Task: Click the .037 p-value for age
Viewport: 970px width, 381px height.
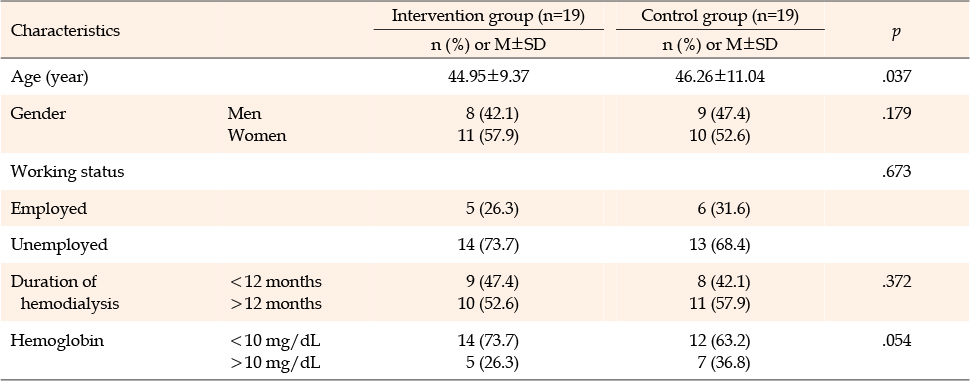Action: pyautogui.click(x=898, y=77)
